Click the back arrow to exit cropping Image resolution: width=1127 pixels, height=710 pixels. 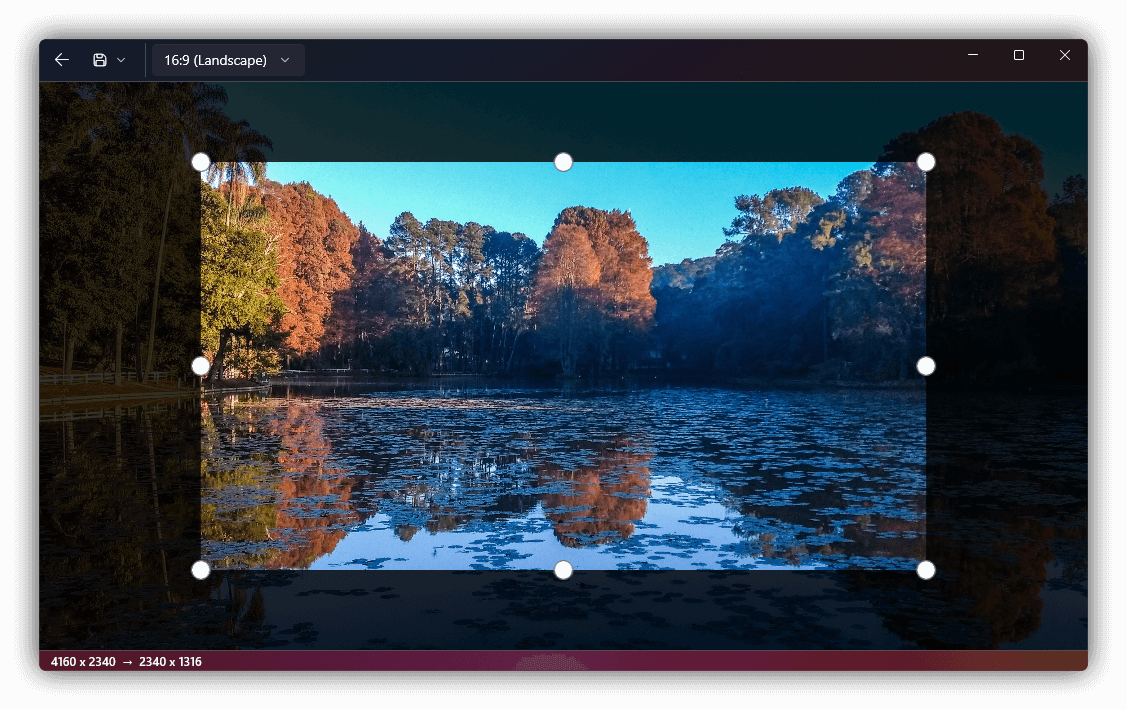[x=61, y=59]
